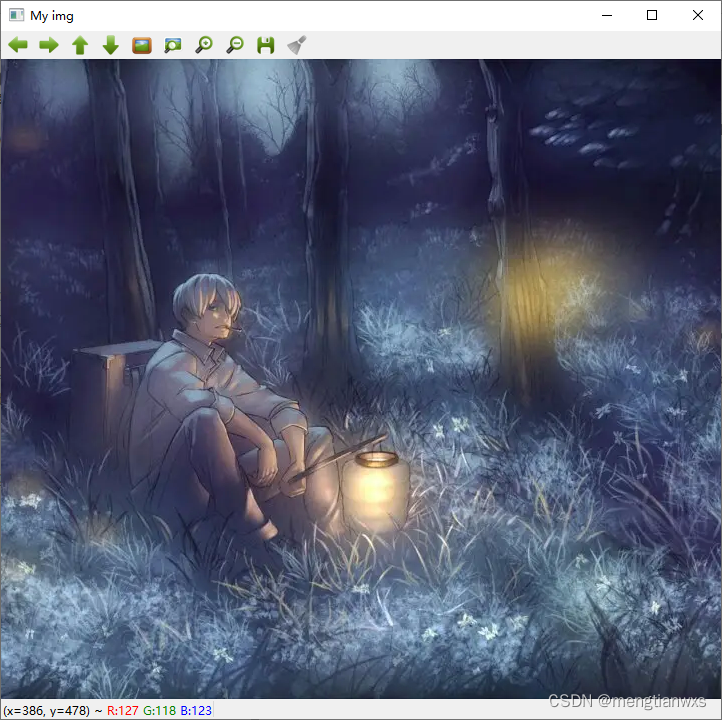Open display properties with the brush icon

(297, 45)
